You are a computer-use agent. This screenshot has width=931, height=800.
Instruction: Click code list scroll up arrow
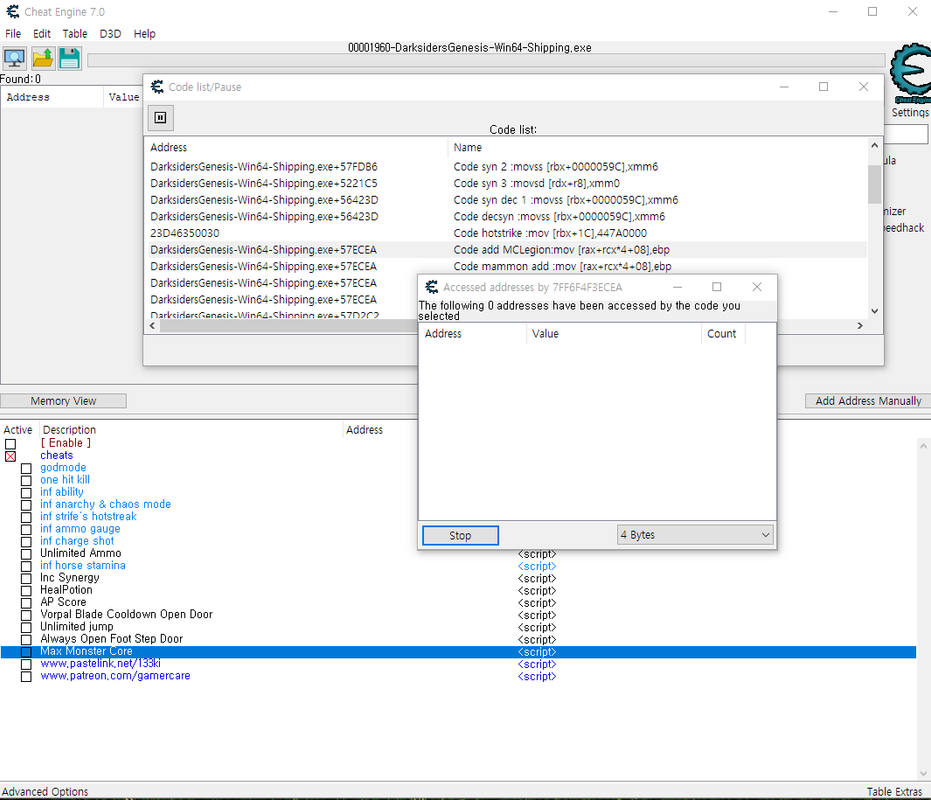(874, 146)
